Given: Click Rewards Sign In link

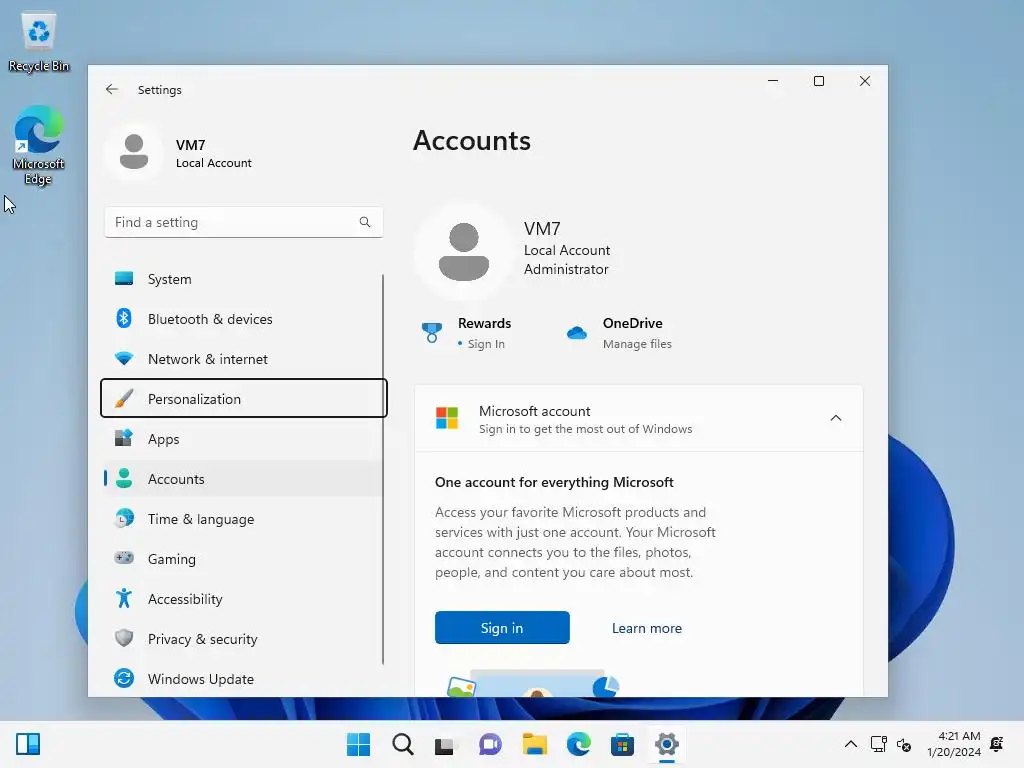Looking at the screenshot, I should pyautogui.click(x=486, y=344).
